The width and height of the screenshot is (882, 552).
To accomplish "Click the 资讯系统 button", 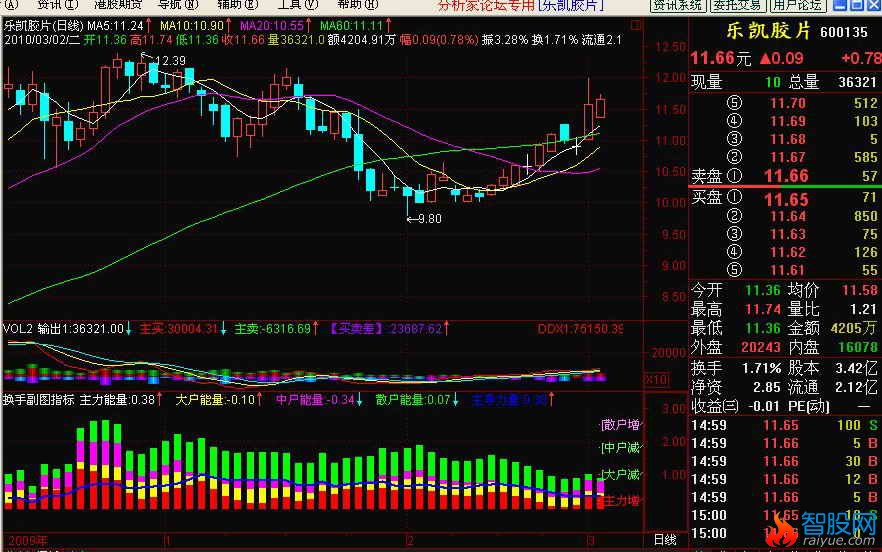I will tap(677, 5).
